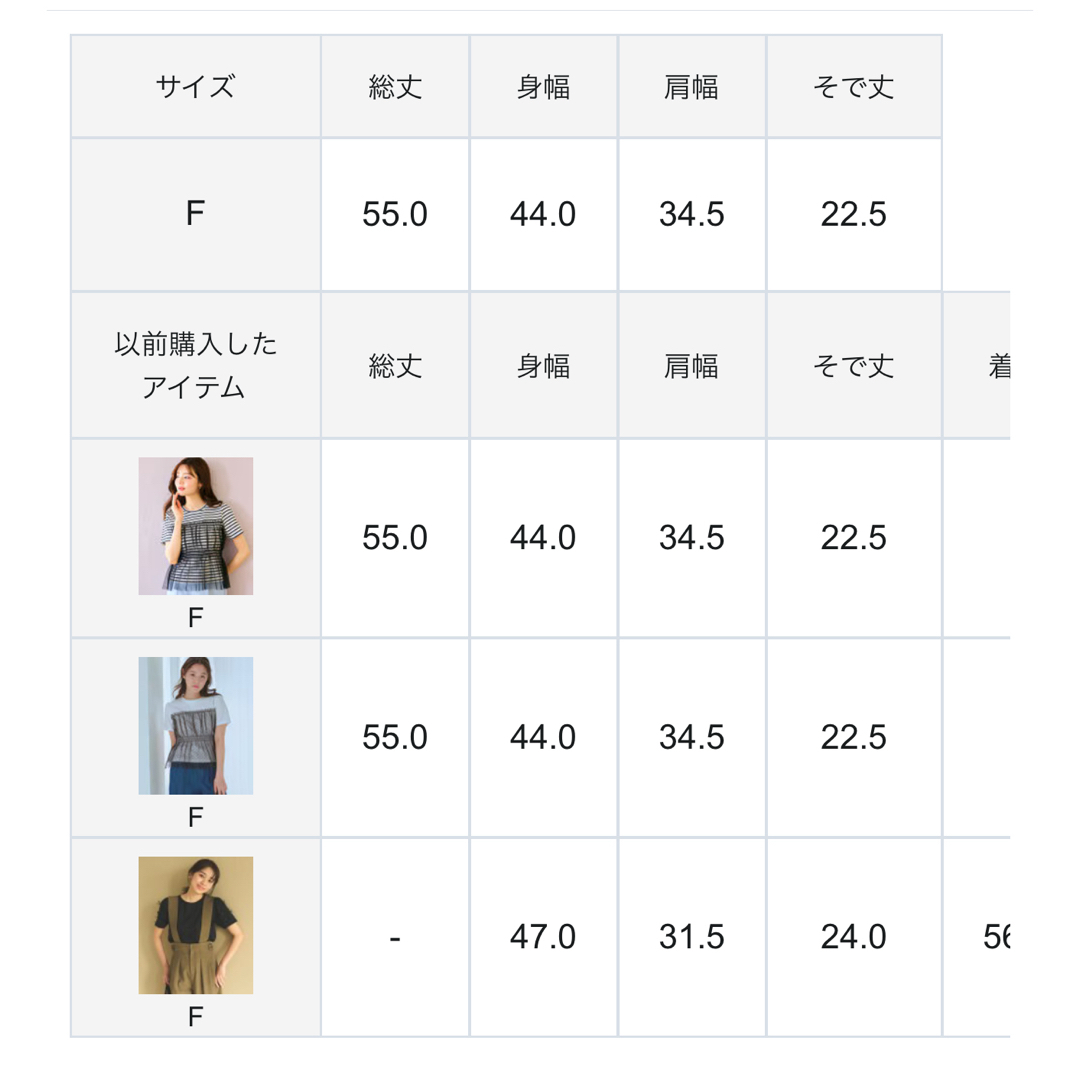
Task: Click the partially hidden 着 column header
Action: click(x=999, y=365)
